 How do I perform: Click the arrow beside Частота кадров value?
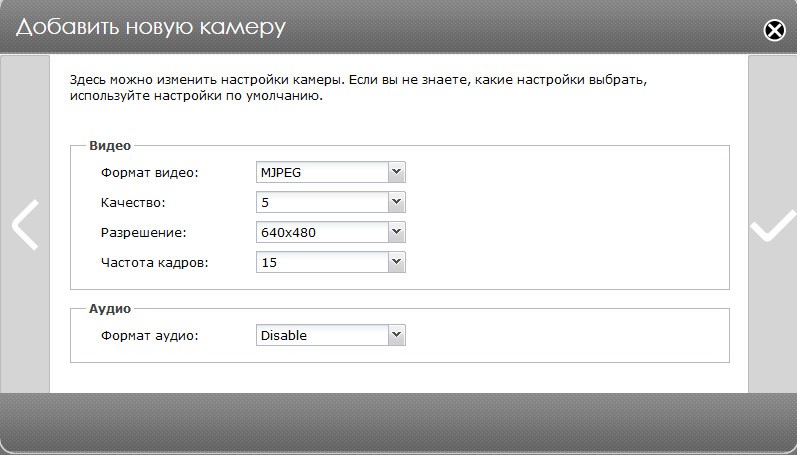397,262
